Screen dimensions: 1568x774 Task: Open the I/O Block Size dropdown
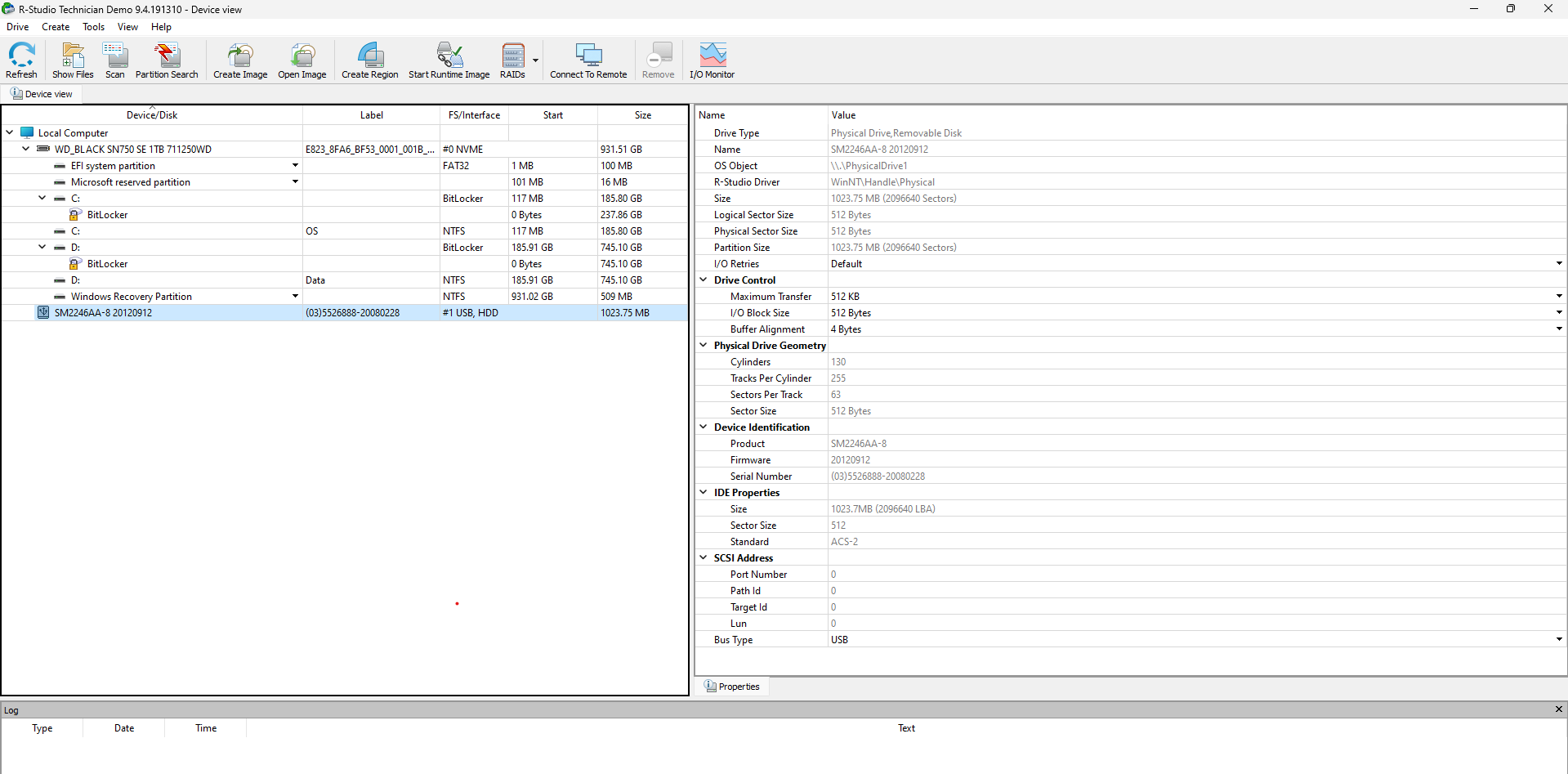pyautogui.click(x=1559, y=312)
